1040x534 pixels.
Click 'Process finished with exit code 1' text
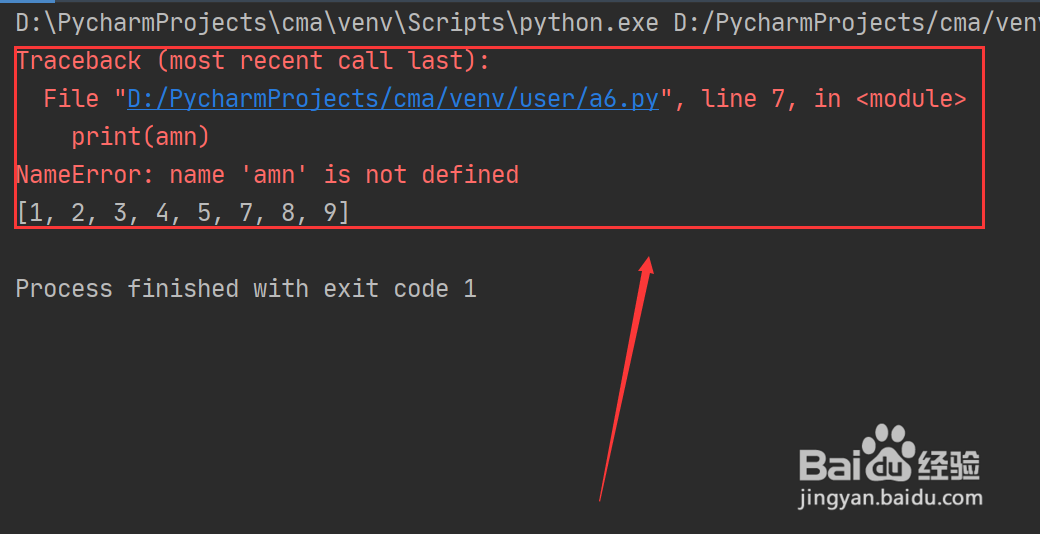coord(246,289)
